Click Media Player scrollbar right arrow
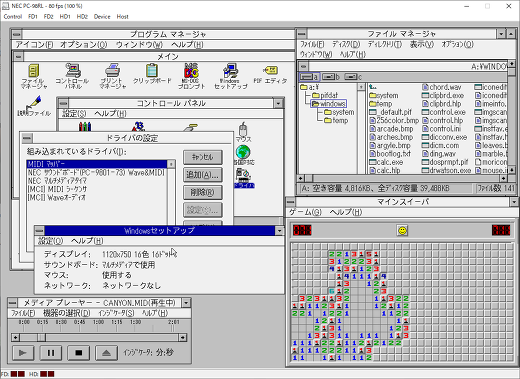This screenshot has width=520, height=379. (x=182, y=337)
